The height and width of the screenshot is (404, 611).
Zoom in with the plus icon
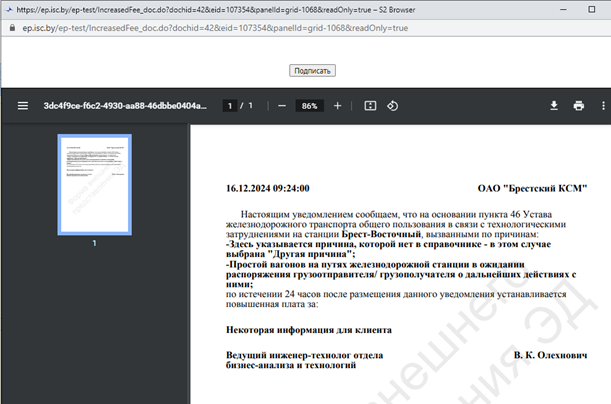337,106
